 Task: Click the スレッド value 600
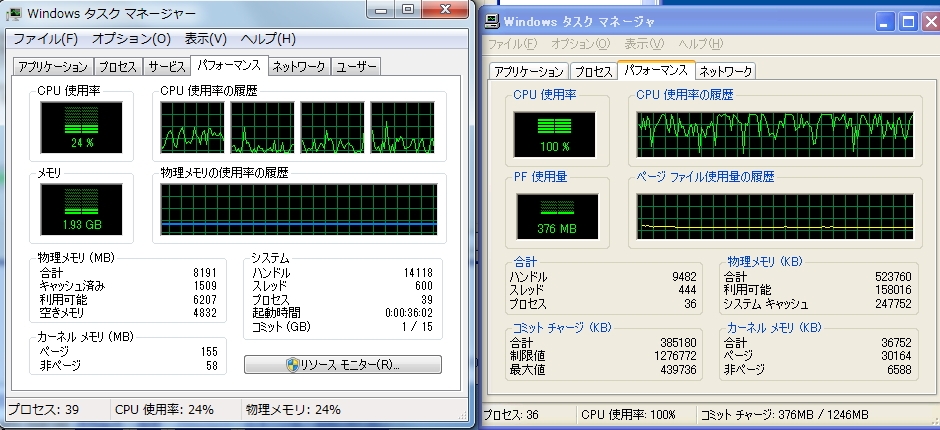pos(424,285)
